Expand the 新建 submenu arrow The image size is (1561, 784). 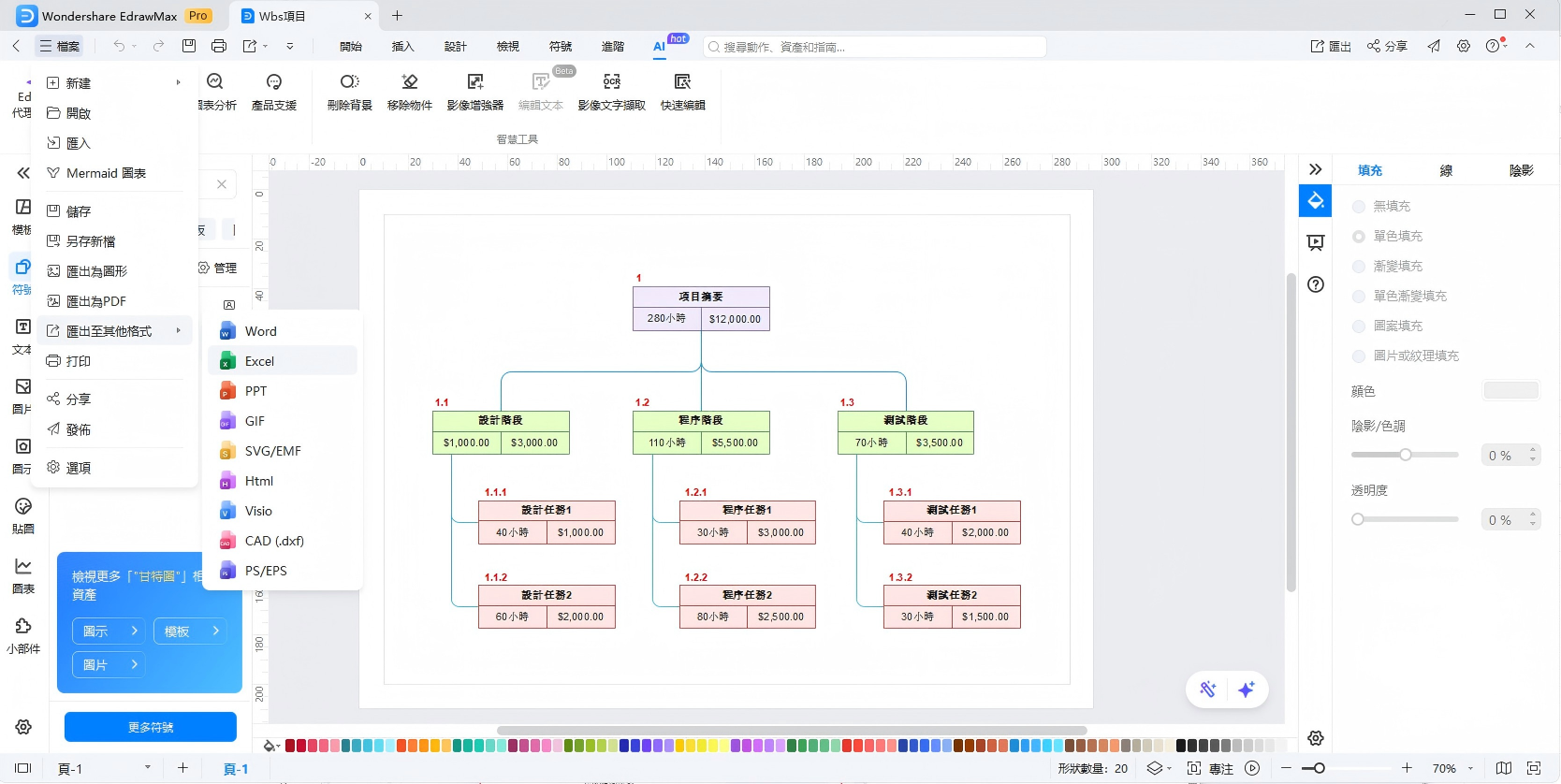pos(178,83)
